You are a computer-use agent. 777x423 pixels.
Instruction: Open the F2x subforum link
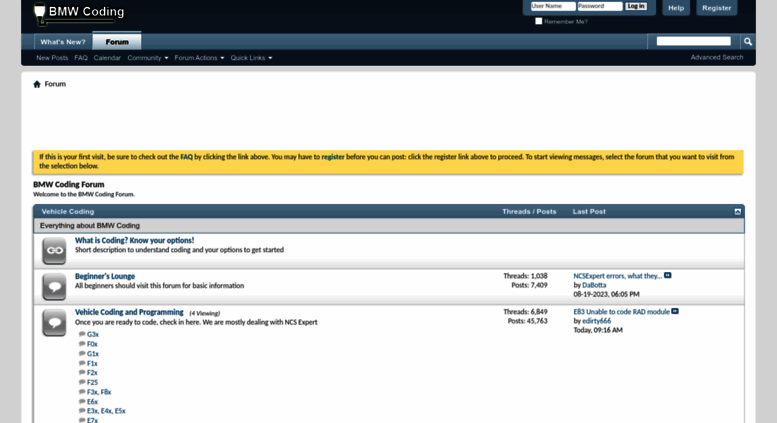[x=92, y=372]
